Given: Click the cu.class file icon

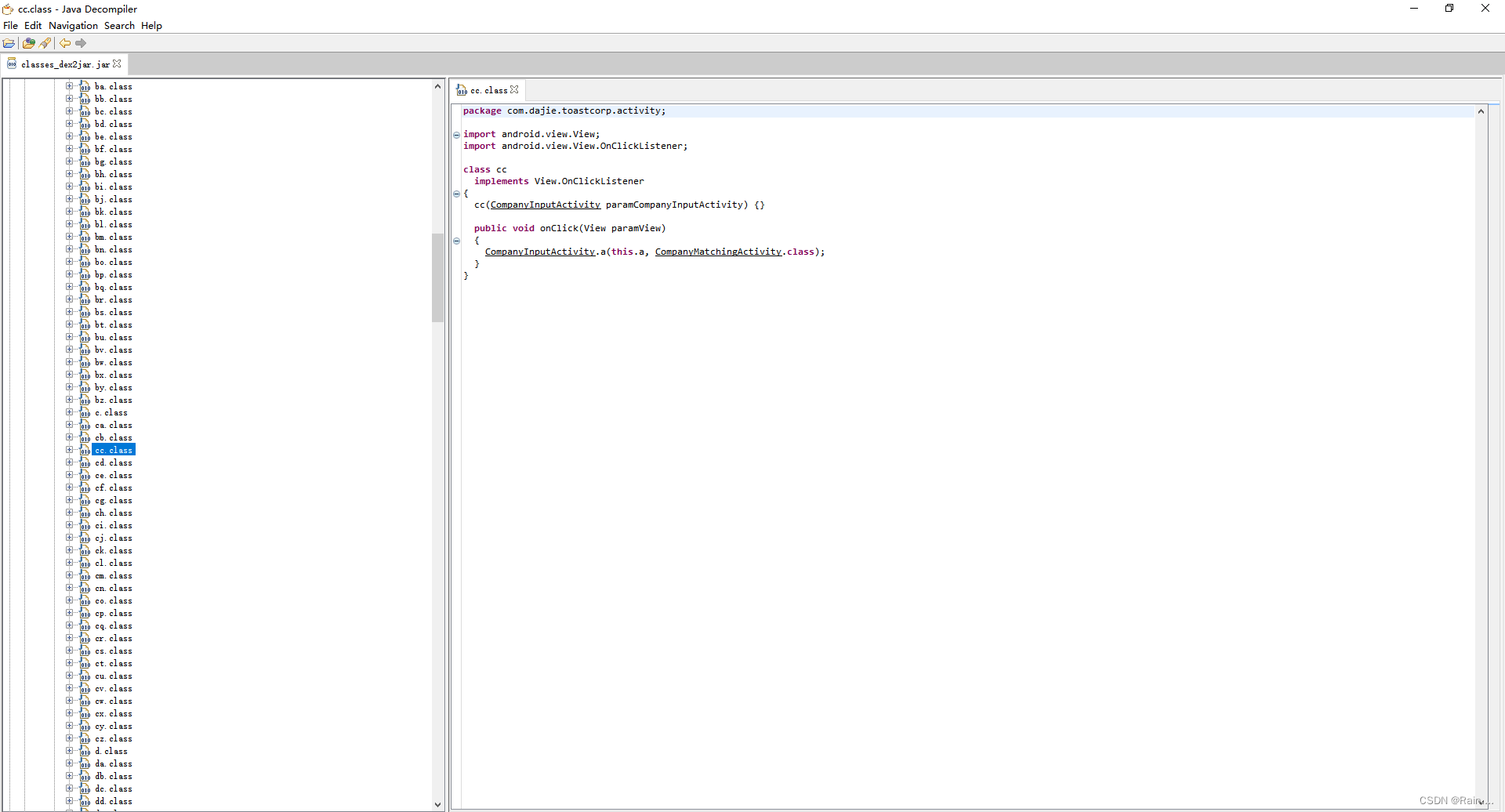Looking at the screenshot, I should click(85, 676).
